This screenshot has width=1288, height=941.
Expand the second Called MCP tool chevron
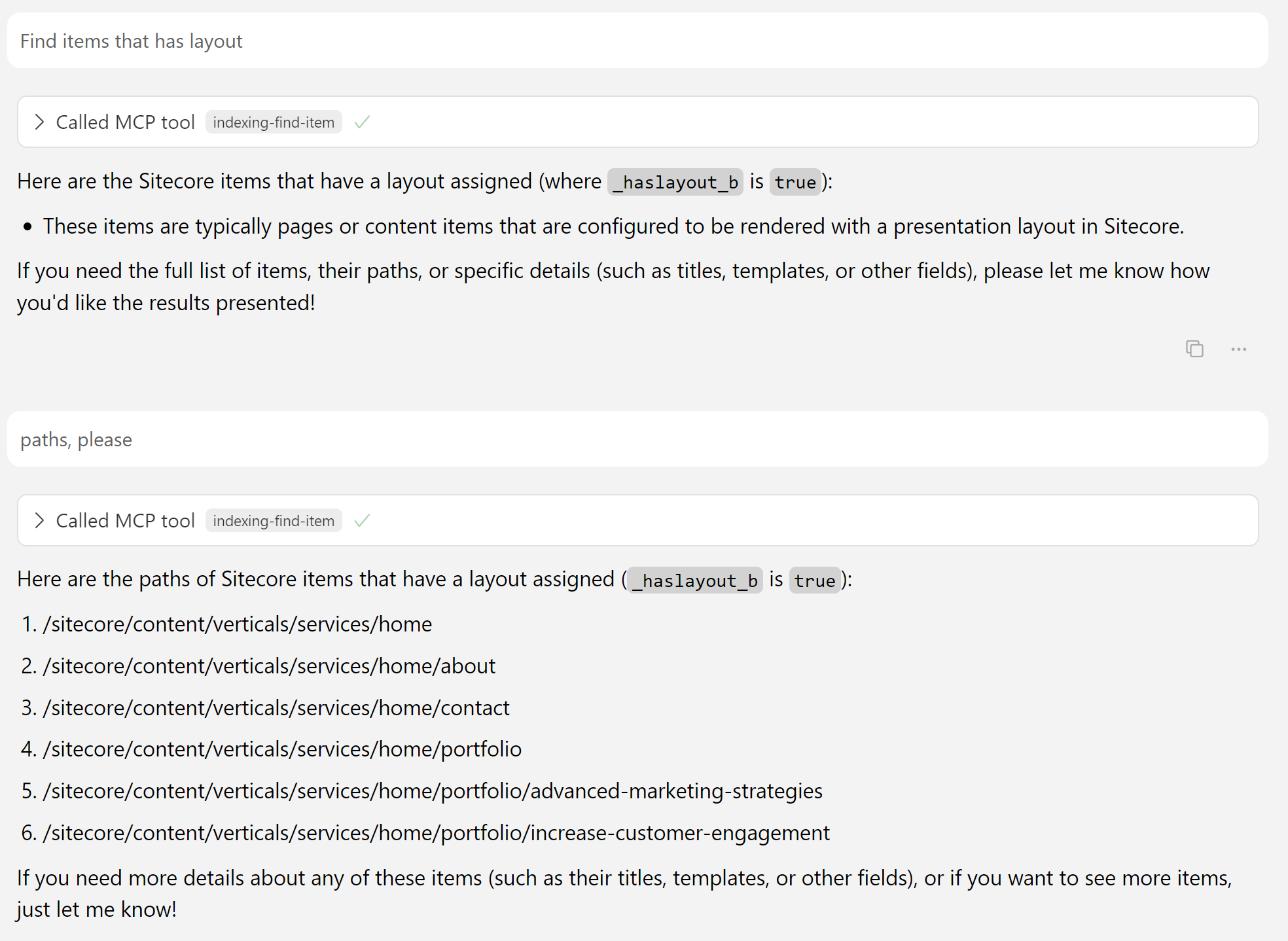point(39,521)
